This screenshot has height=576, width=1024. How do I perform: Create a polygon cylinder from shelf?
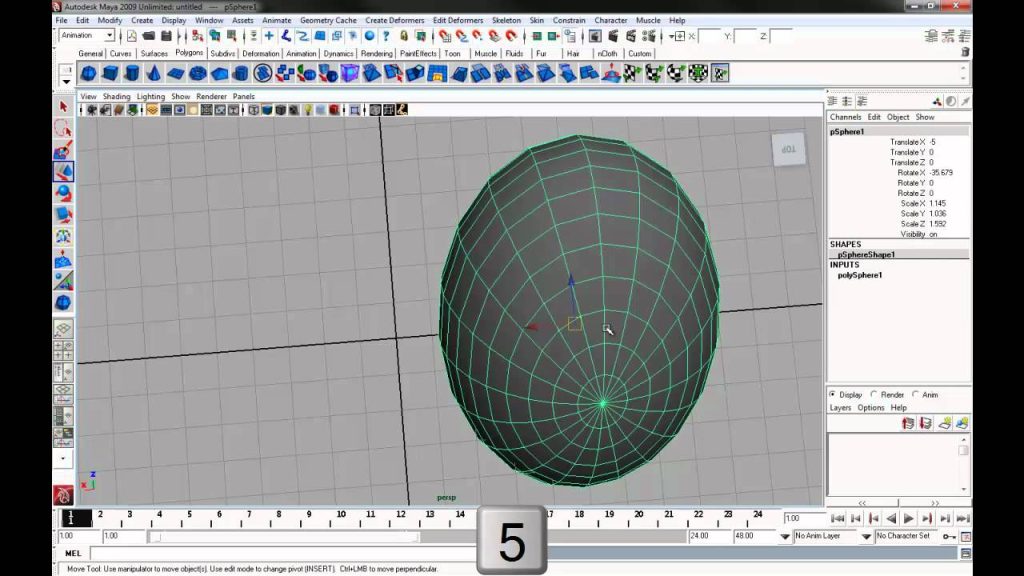click(x=132, y=73)
